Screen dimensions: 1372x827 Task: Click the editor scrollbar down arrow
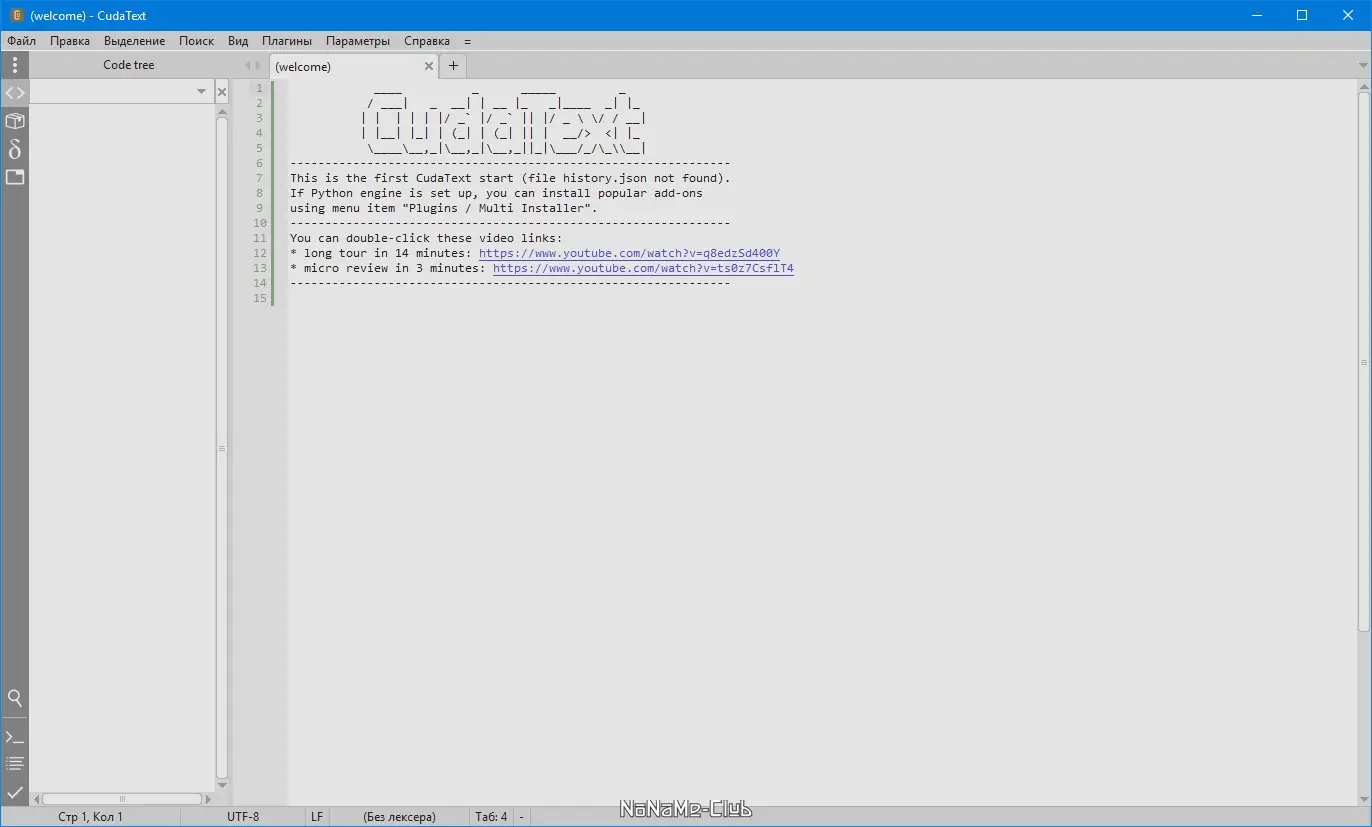click(x=1364, y=800)
